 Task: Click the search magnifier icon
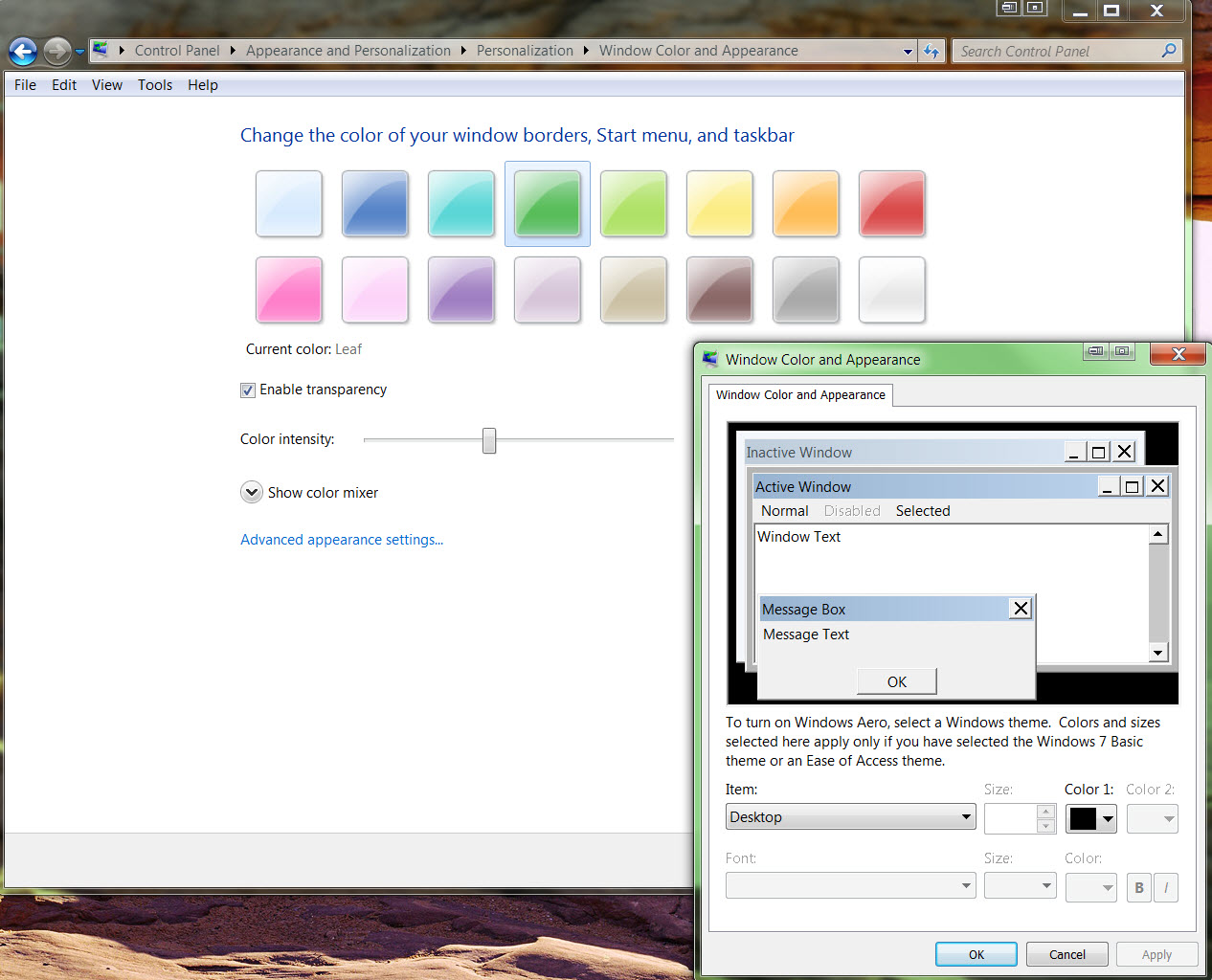(1169, 51)
